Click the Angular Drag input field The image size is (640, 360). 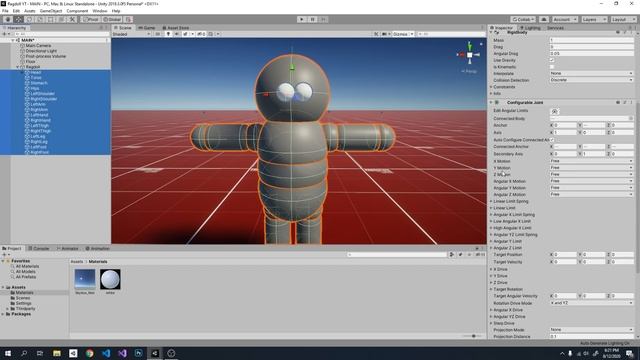[x=591, y=53]
